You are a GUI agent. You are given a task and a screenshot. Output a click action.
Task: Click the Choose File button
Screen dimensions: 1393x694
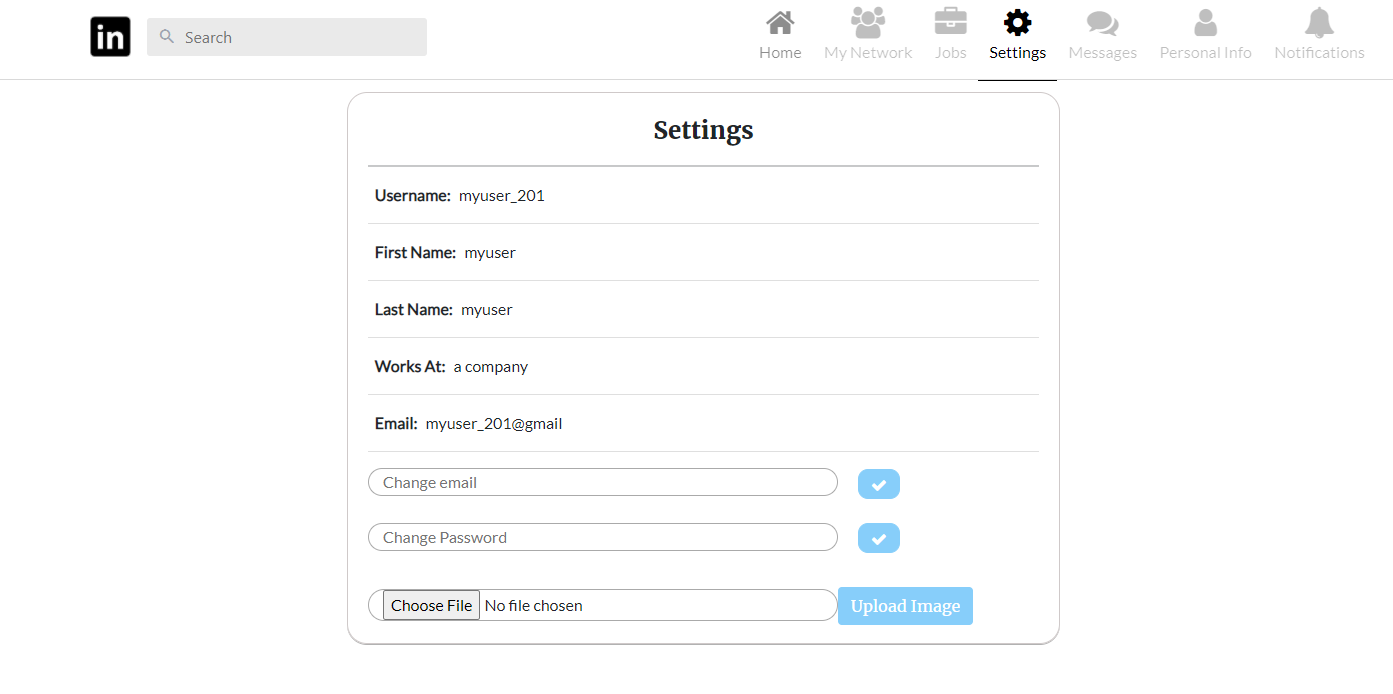430,605
